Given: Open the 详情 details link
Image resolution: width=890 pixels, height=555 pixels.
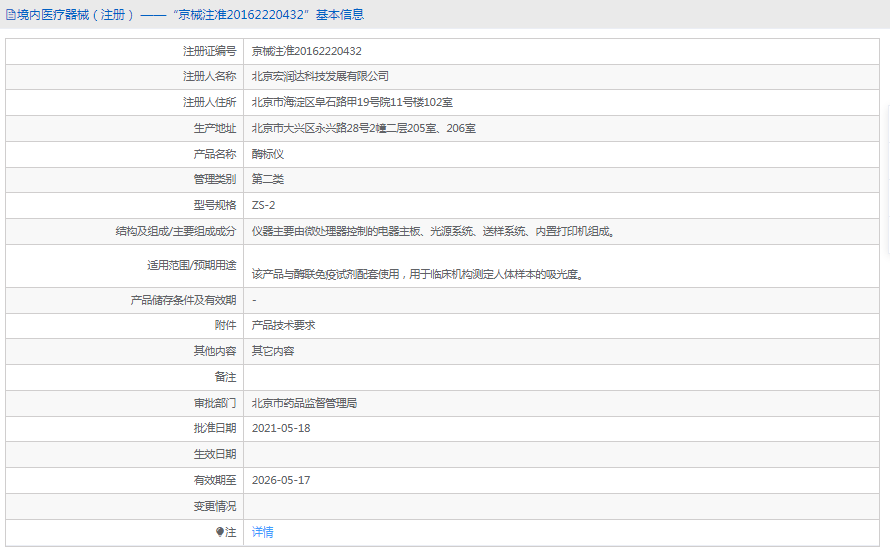Looking at the screenshot, I should tap(262, 532).
